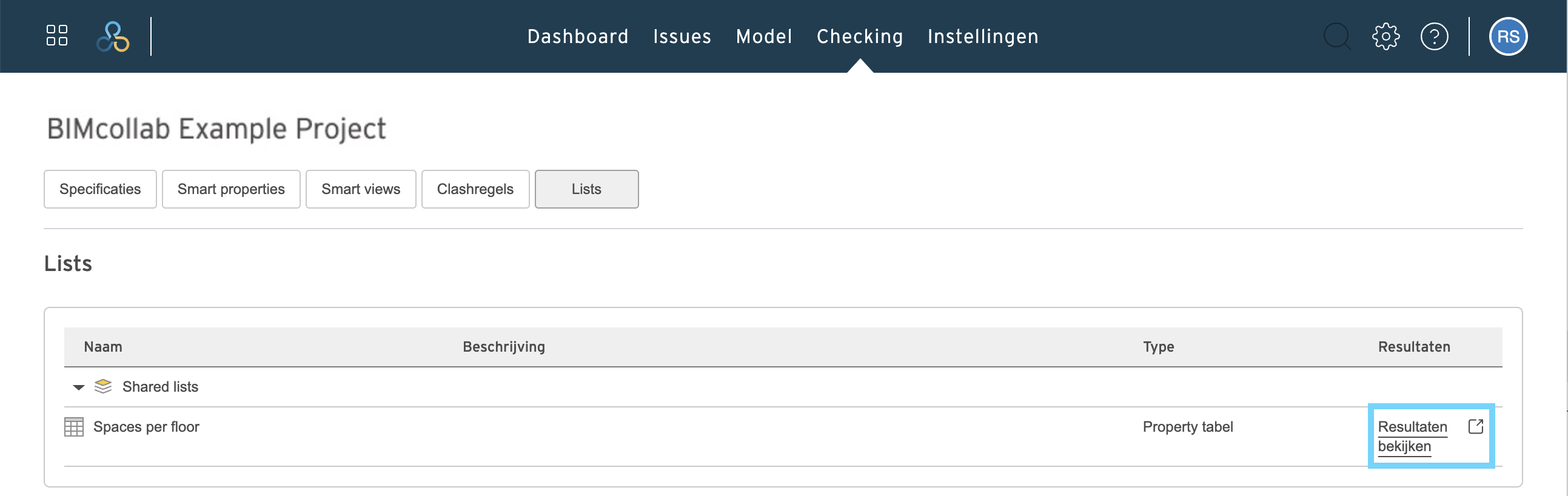Image resolution: width=1568 pixels, height=496 pixels.
Task: Collapse the Shared lists group arrow
Action: point(79,387)
